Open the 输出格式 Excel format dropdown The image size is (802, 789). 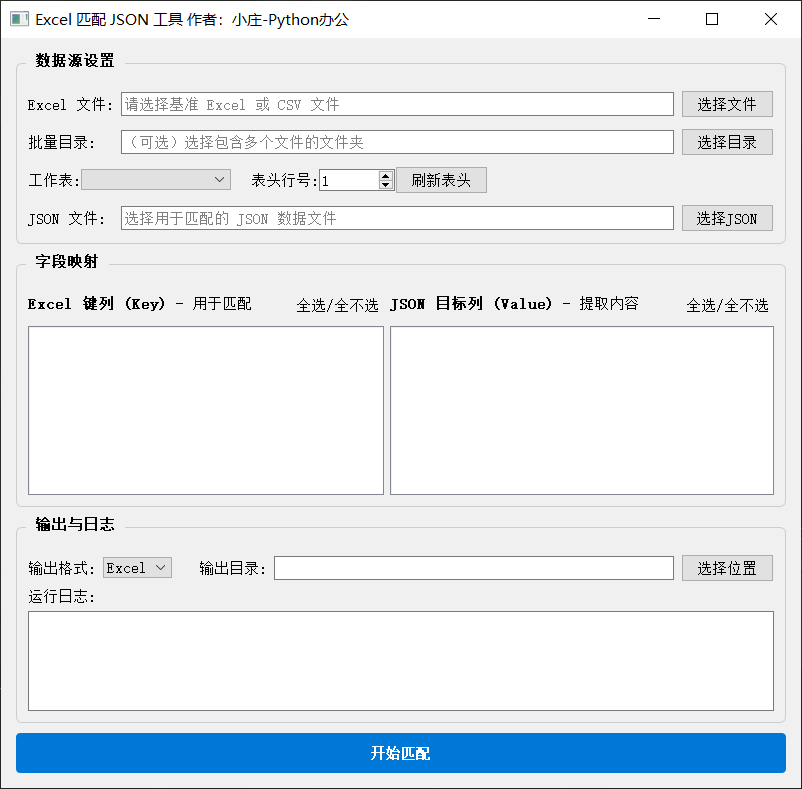(x=136, y=567)
